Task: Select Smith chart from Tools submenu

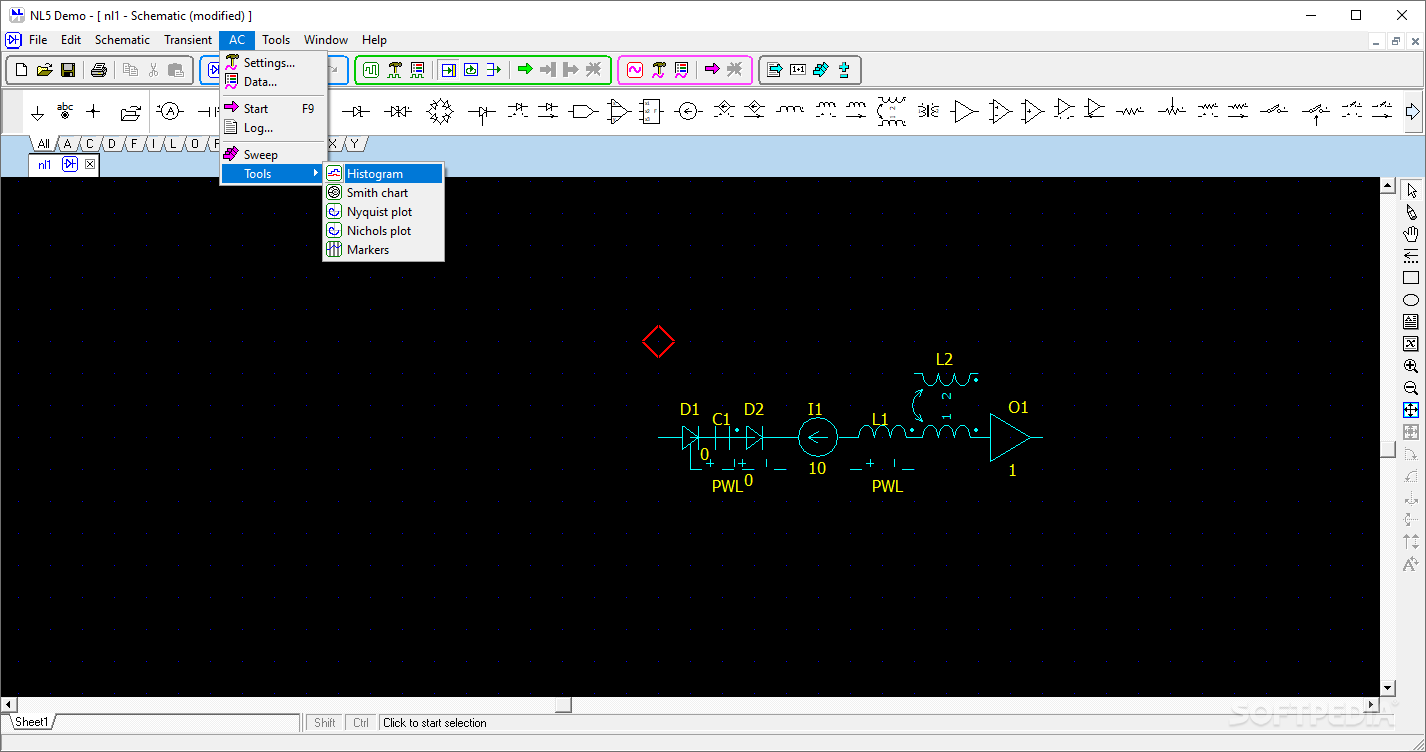Action: point(383,193)
